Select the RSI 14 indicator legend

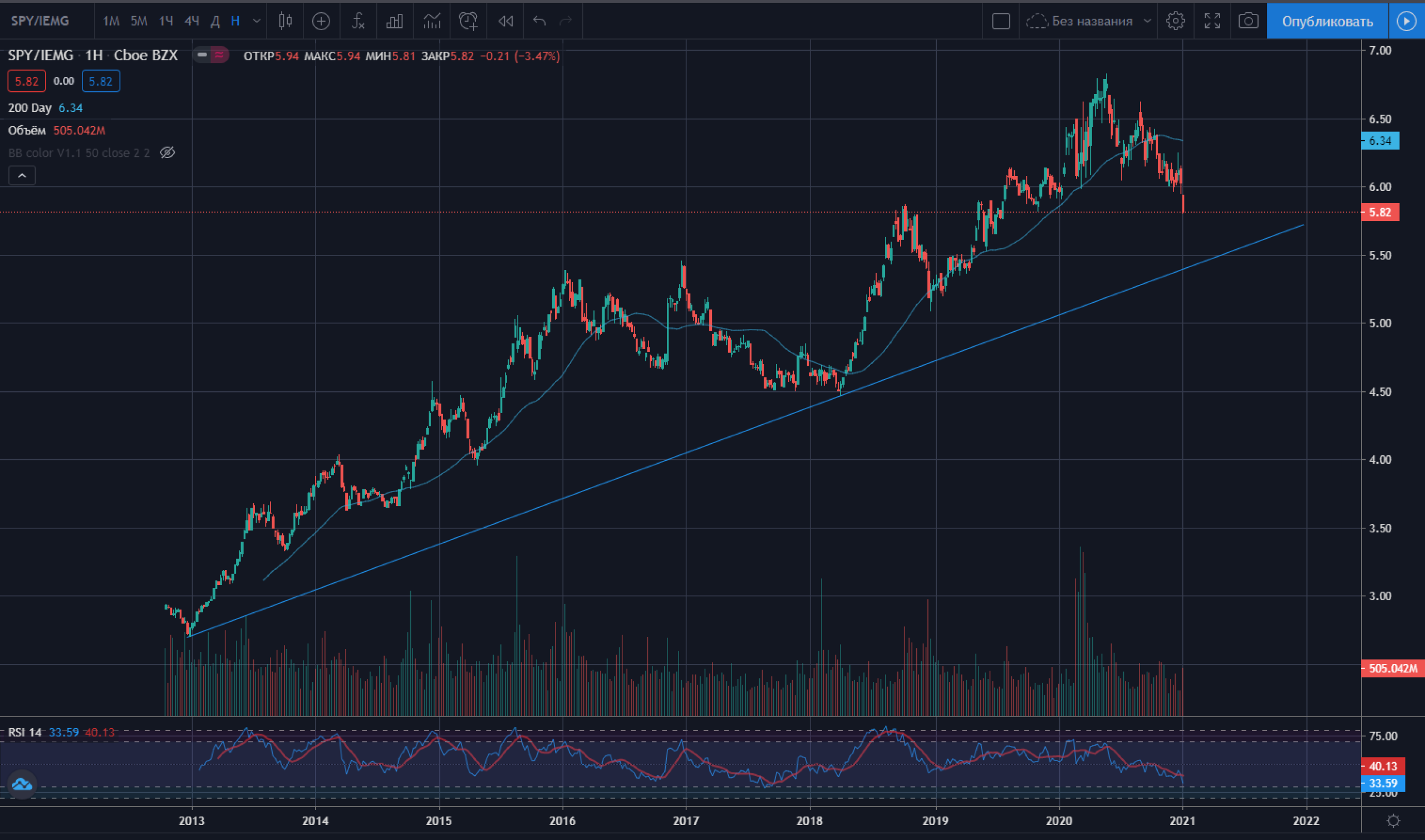pos(25,732)
